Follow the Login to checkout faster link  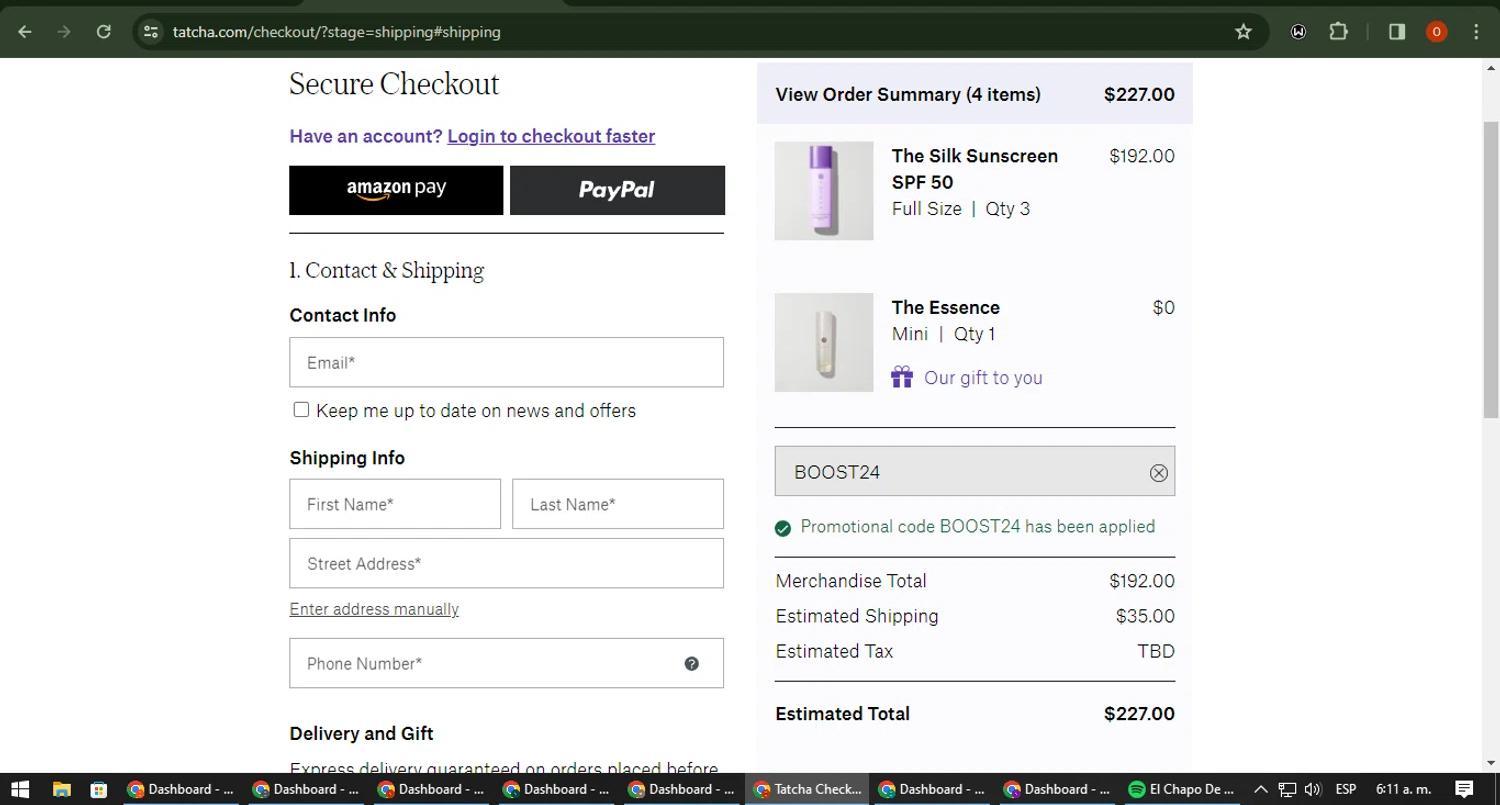point(551,136)
